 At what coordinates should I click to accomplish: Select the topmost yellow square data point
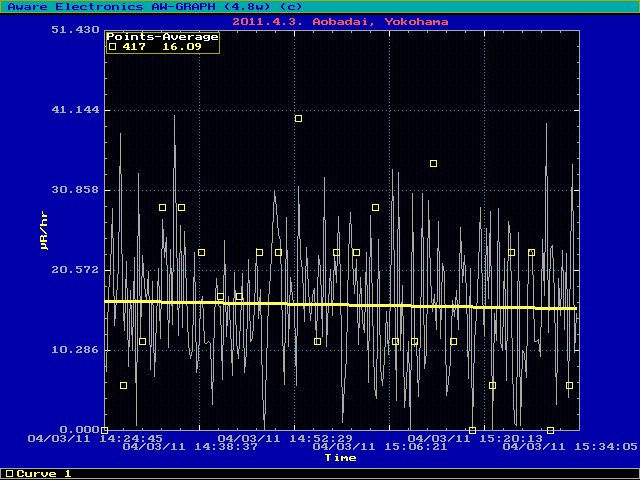tap(298, 119)
